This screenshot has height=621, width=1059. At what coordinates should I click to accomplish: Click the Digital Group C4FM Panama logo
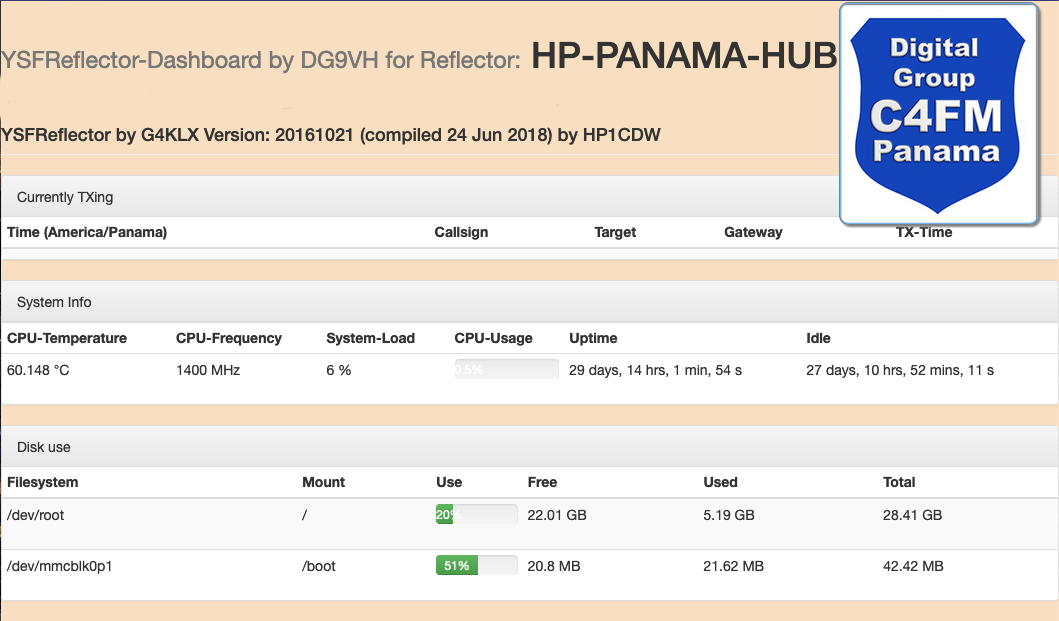pos(937,112)
